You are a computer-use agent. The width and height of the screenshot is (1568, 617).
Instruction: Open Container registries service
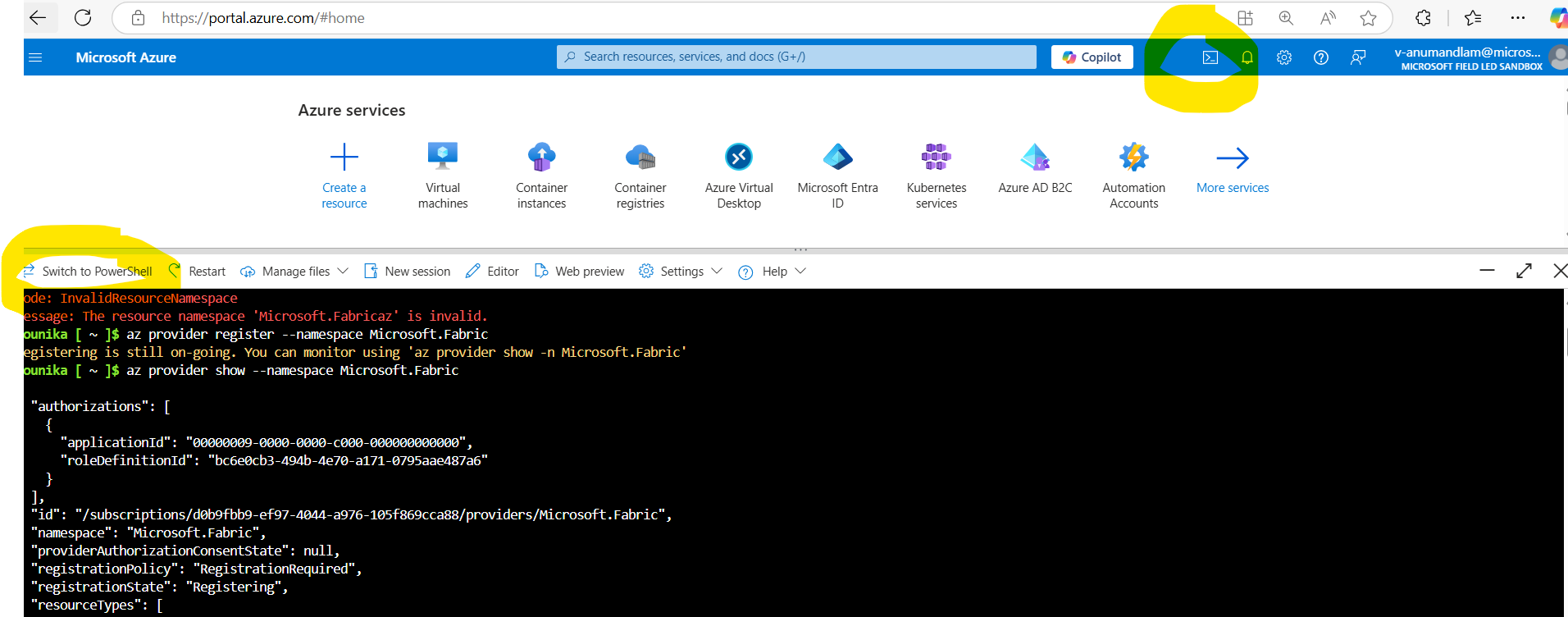[640, 176]
